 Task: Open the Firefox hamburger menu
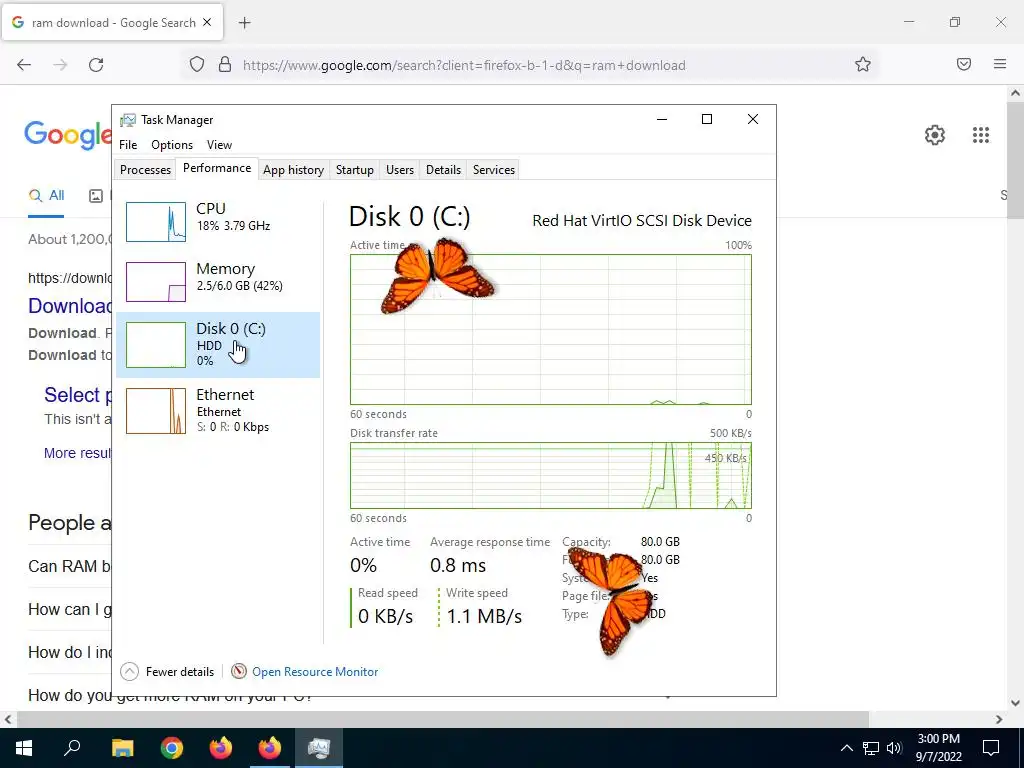(1000, 64)
